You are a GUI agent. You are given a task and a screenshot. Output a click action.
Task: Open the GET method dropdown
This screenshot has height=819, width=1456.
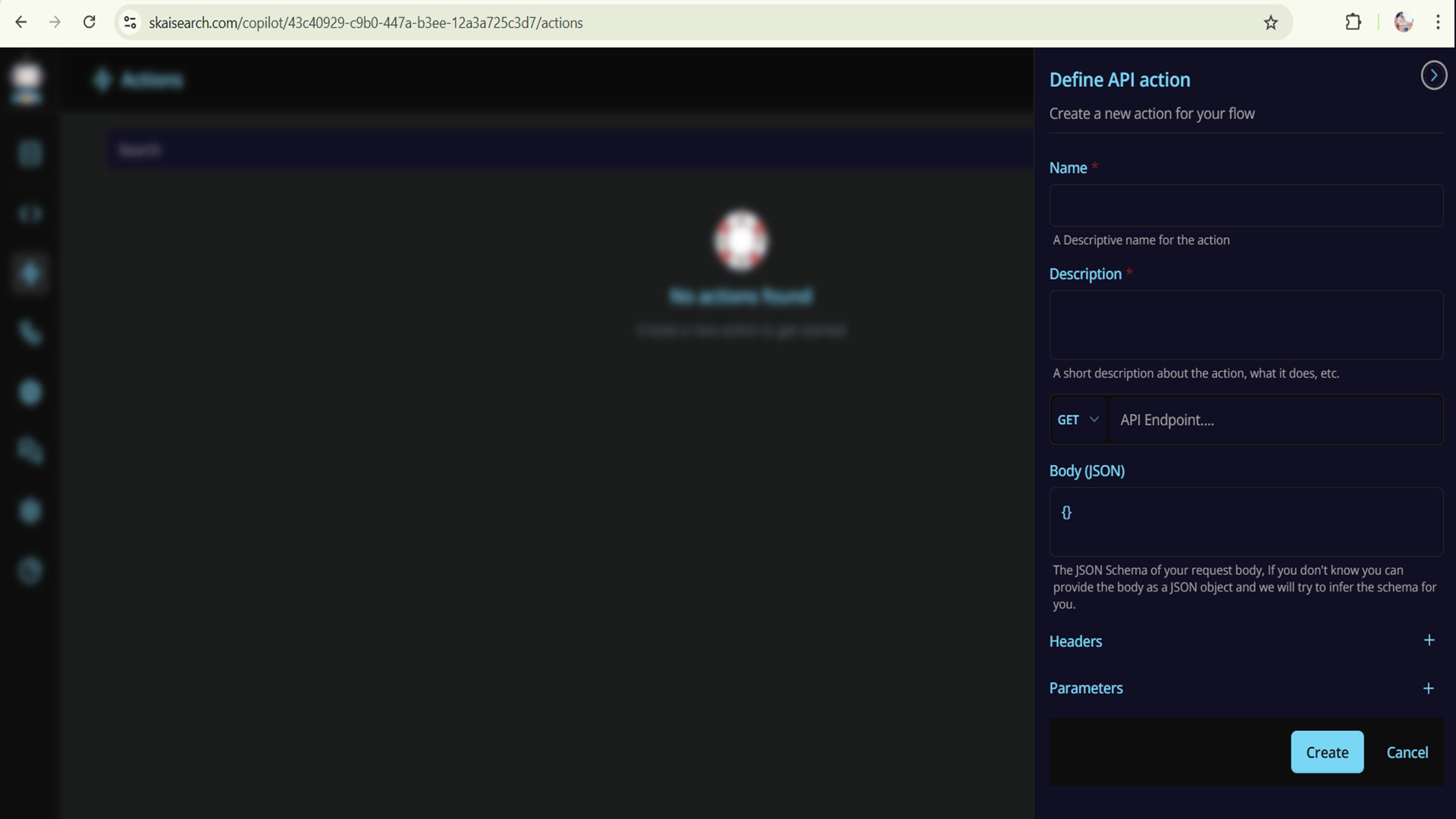1078,420
